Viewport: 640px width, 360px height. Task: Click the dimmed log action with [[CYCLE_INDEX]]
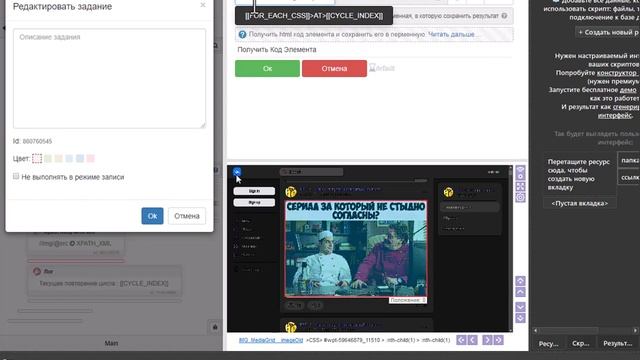click(104, 282)
